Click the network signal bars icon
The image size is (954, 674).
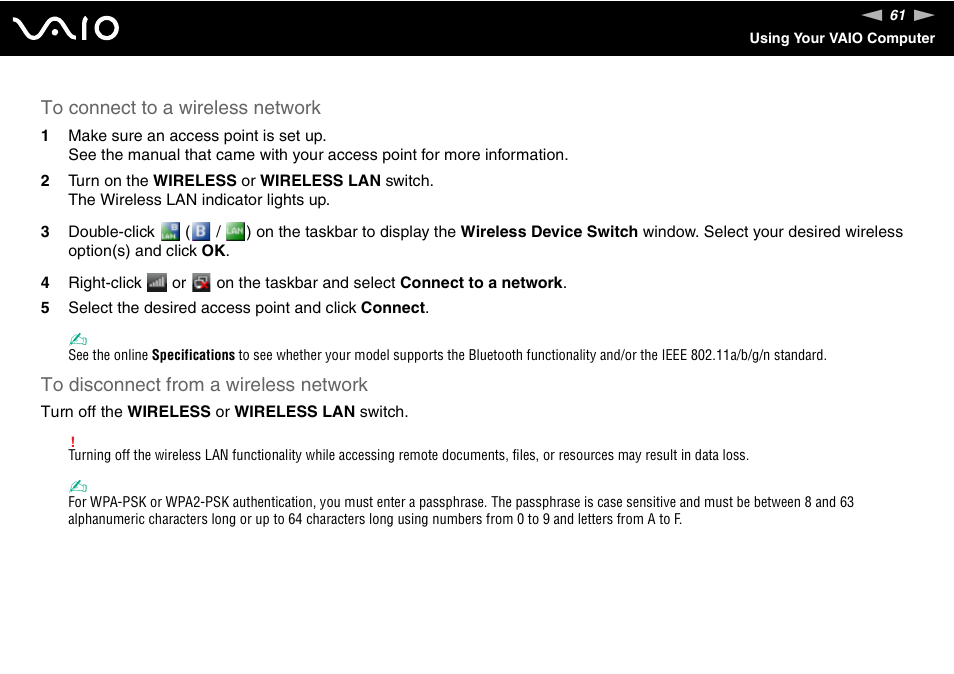[157, 283]
